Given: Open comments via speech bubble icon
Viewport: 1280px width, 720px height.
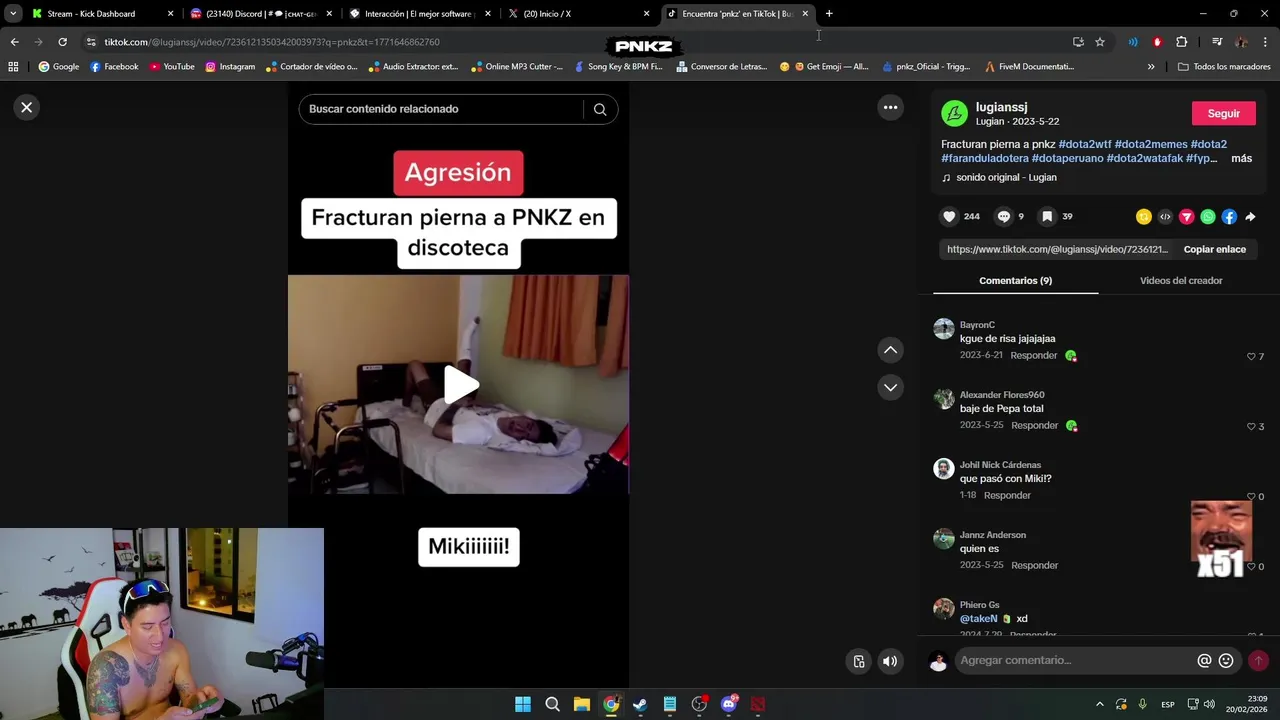Looking at the screenshot, I should tap(1004, 216).
